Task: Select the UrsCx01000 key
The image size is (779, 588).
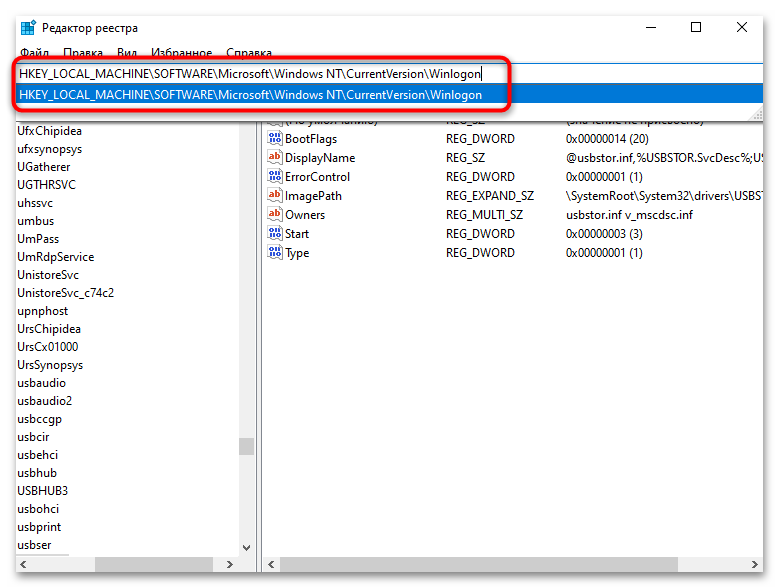Action: (48, 347)
